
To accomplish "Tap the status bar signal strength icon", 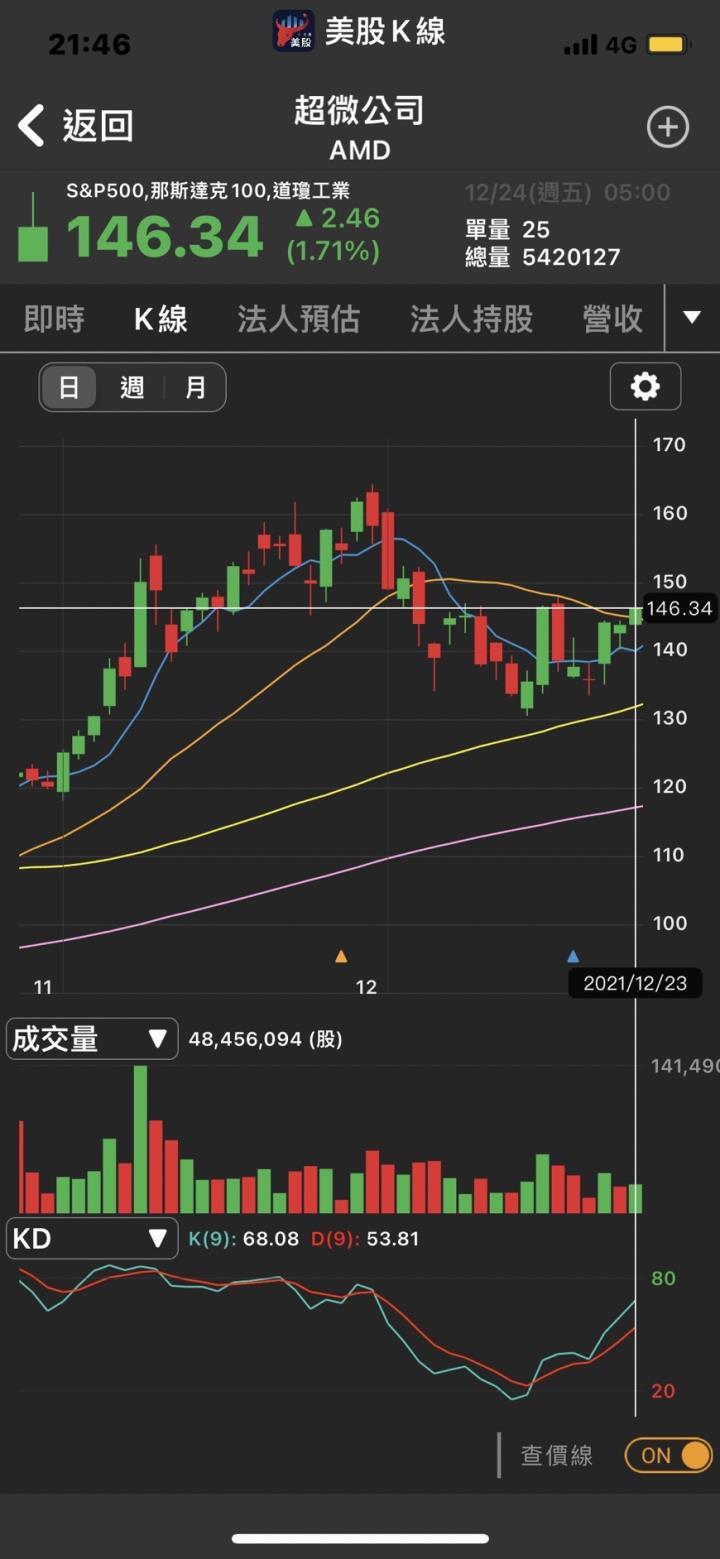I will tap(579, 45).
